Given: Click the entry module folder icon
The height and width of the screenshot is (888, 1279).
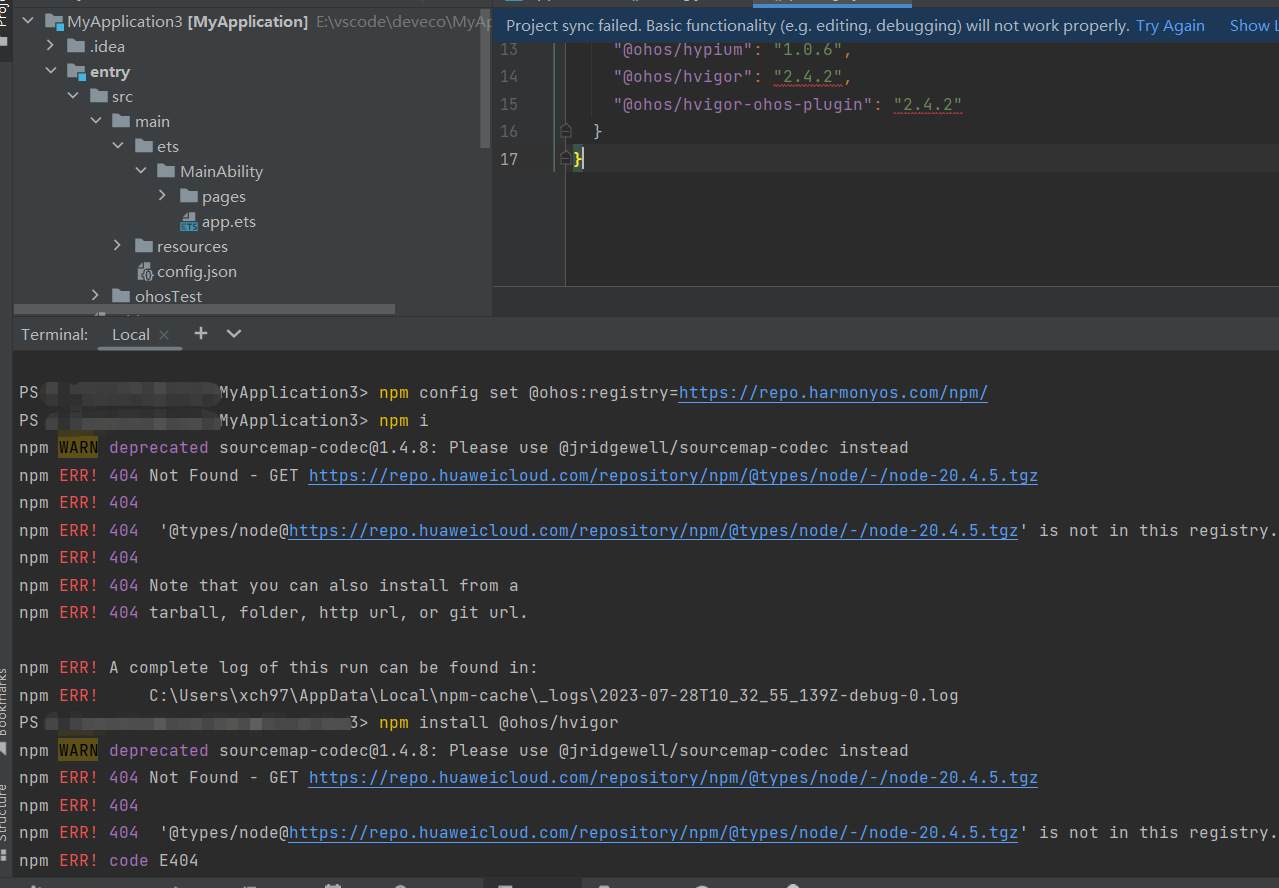Looking at the screenshot, I should click(76, 72).
